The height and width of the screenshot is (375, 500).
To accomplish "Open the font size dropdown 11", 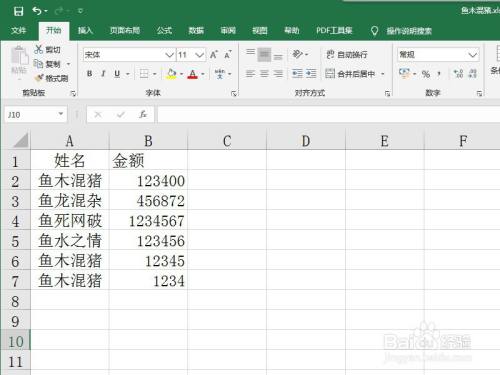I will click(x=199, y=55).
